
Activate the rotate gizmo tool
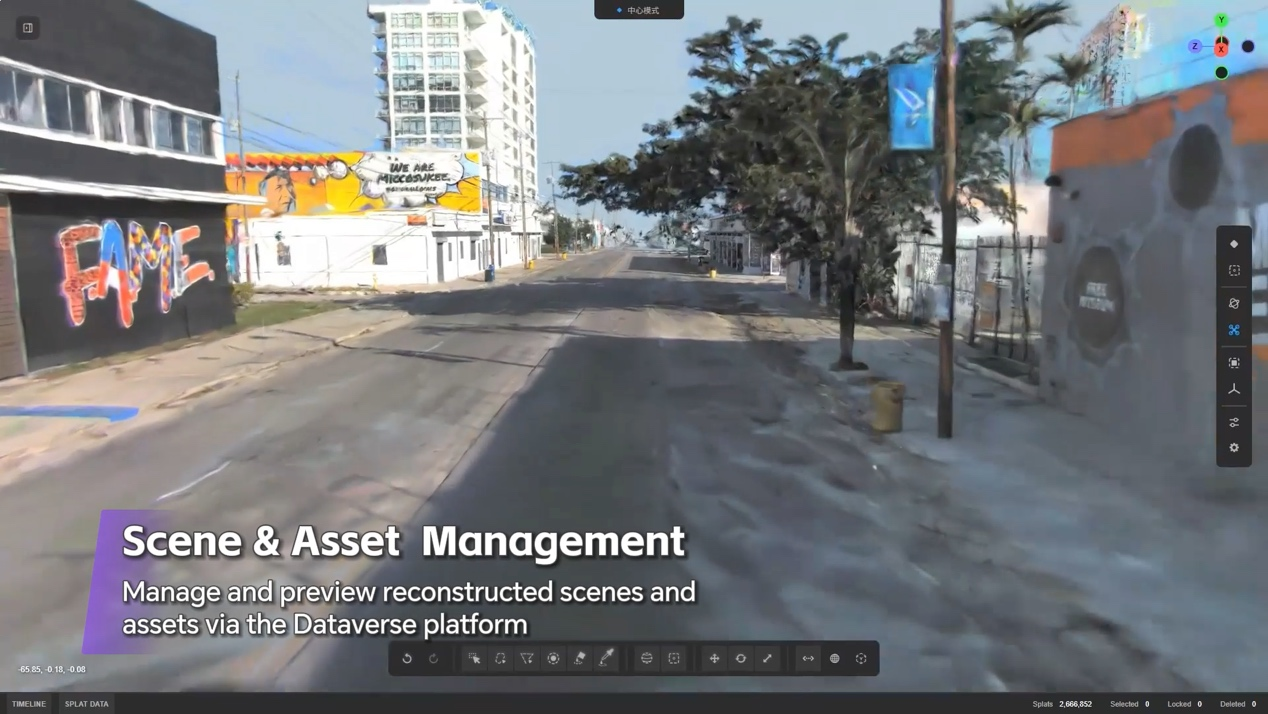pyautogui.click(x=741, y=658)
